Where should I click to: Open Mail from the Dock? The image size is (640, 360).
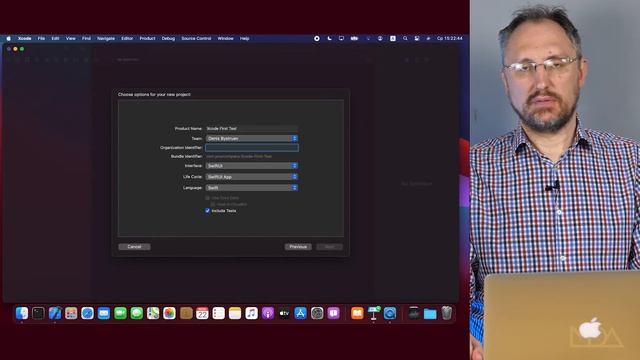click(104, 313)
